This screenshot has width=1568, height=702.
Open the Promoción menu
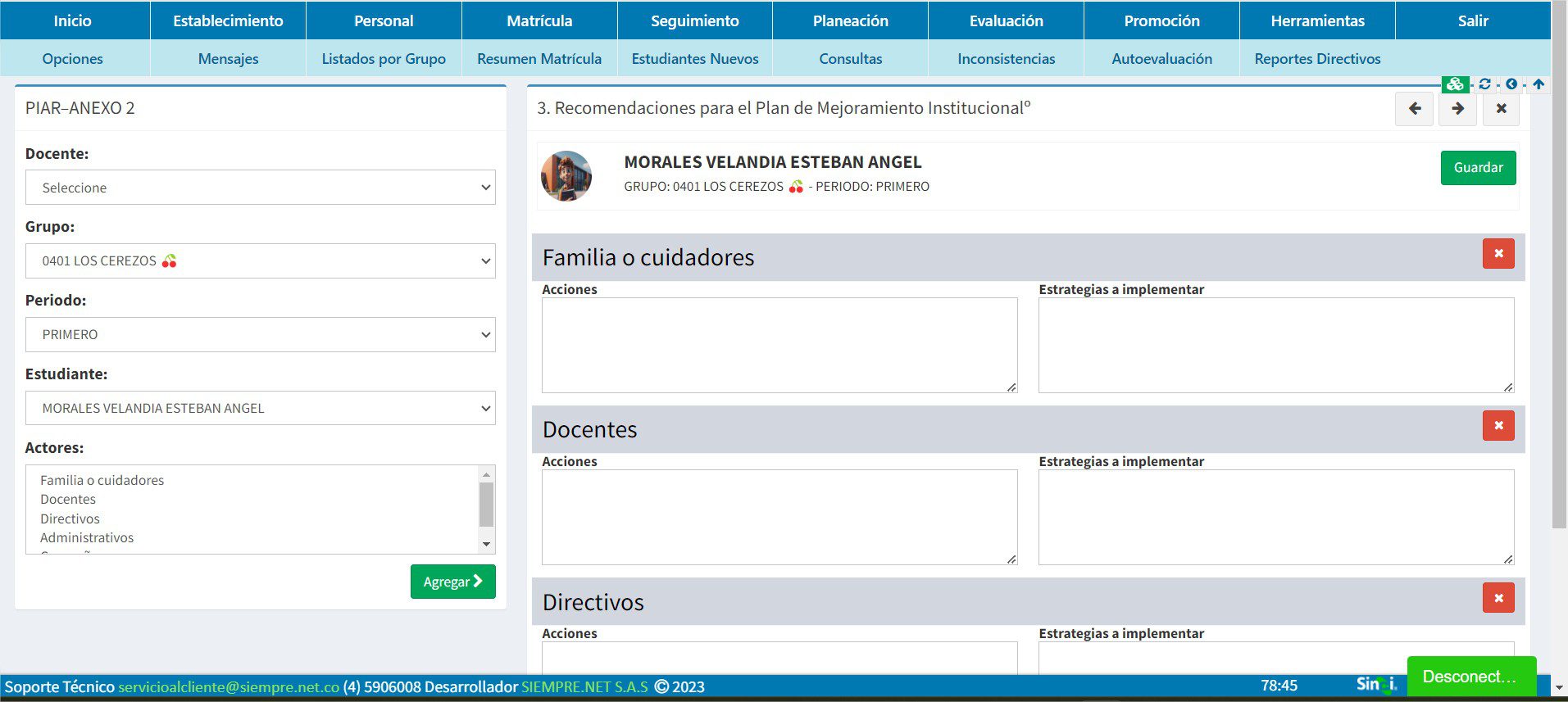coord(1162,20)
